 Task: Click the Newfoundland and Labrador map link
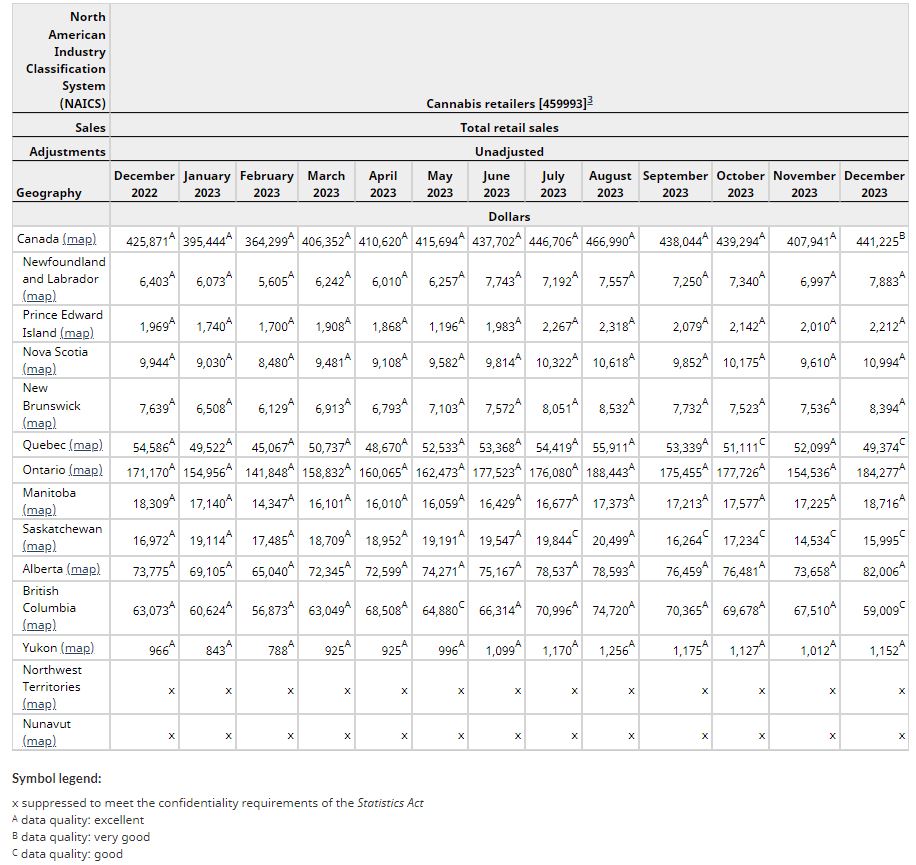(39, 296)
